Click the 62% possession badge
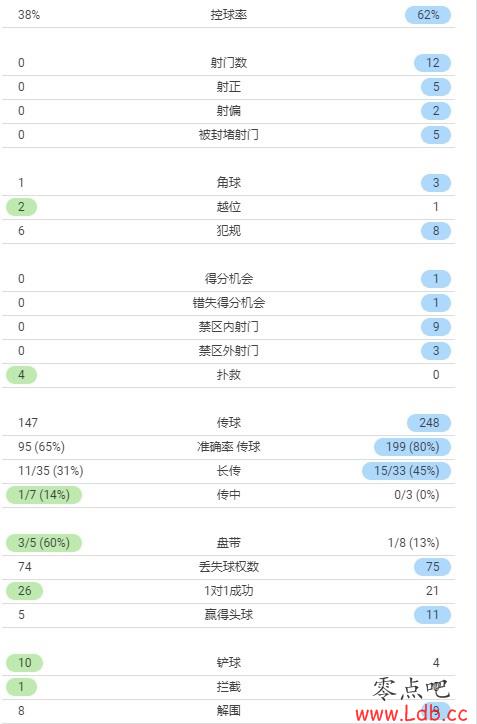 tap(428, 15)
